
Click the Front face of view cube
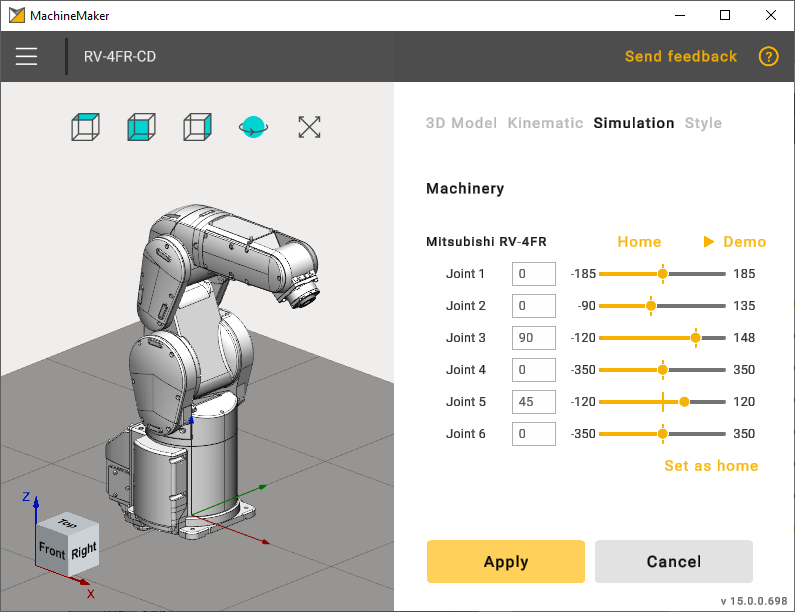point(52,549)
